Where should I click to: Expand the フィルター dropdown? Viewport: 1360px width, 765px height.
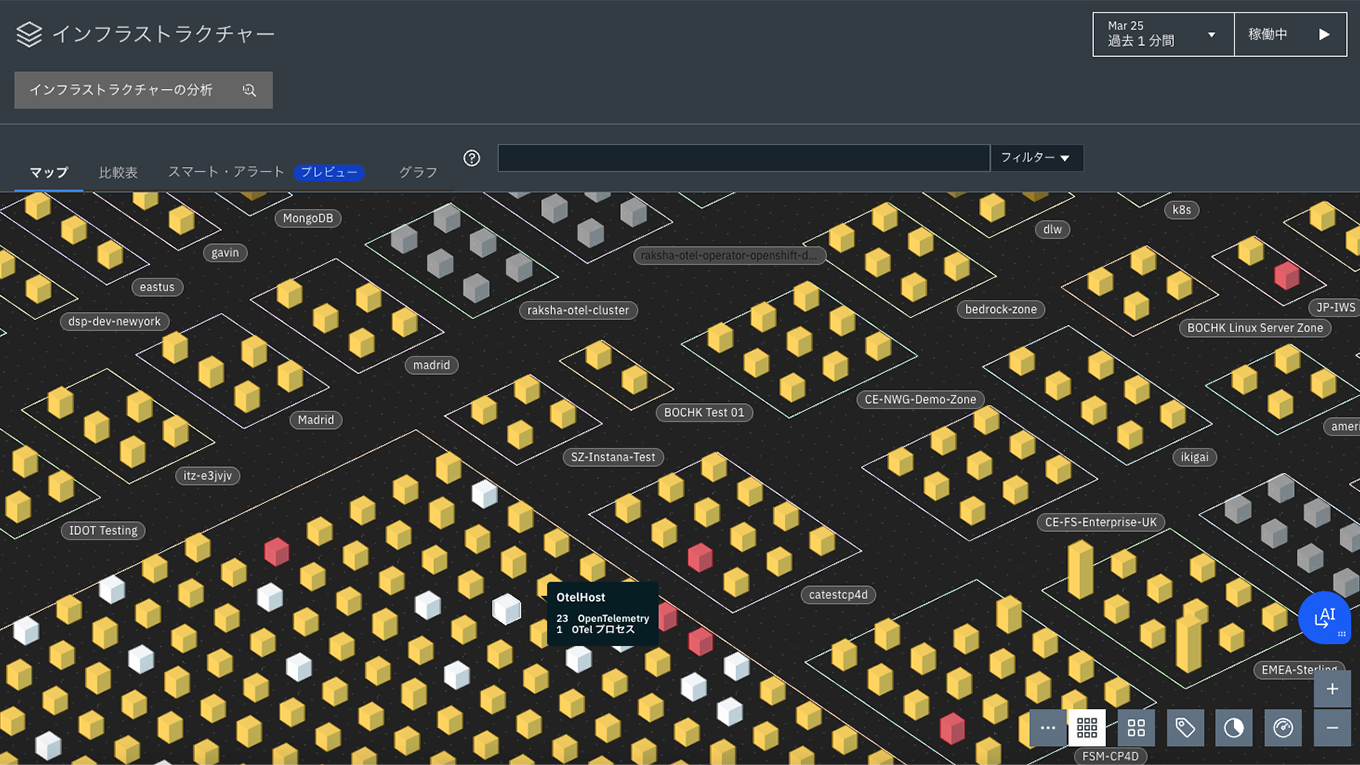(x=1036, y=158)
